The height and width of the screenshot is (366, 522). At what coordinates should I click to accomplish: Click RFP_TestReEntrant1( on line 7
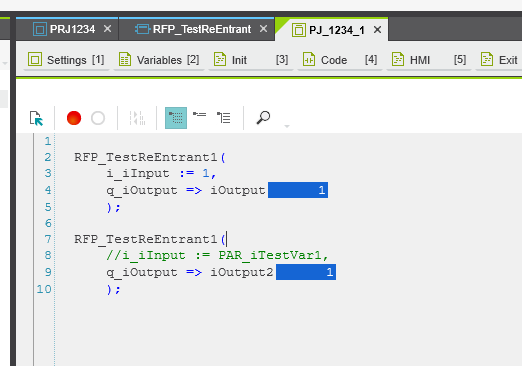[150, 239]
